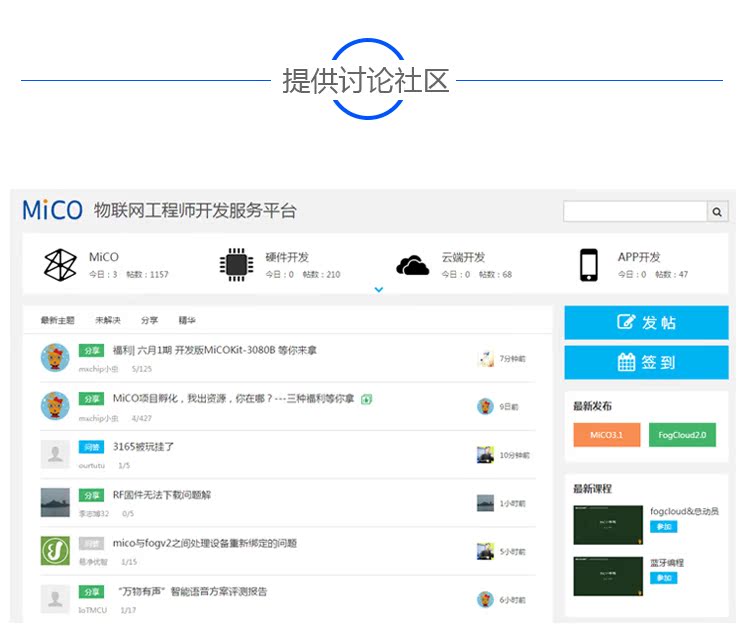750x638 pixels.
Task: Click last replier avatar showing 9日前
Action: pos(485,407)
